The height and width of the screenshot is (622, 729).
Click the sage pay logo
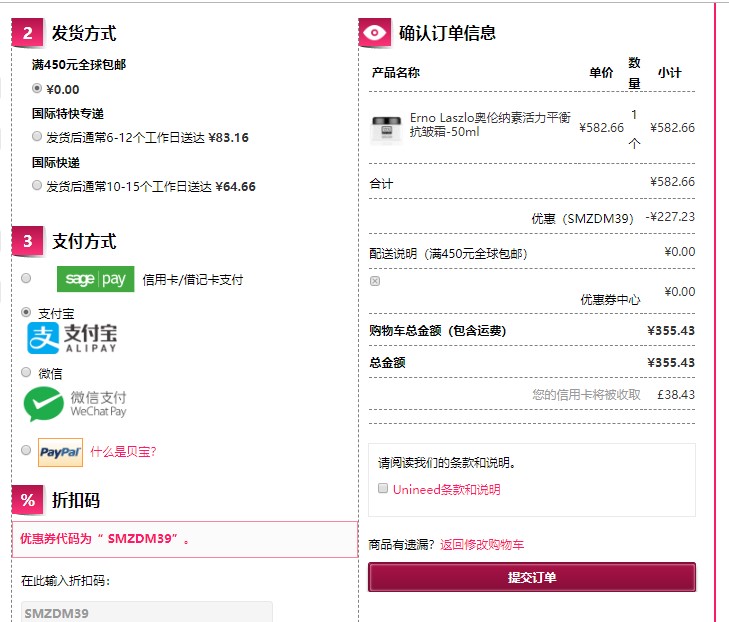coord(95,279)
